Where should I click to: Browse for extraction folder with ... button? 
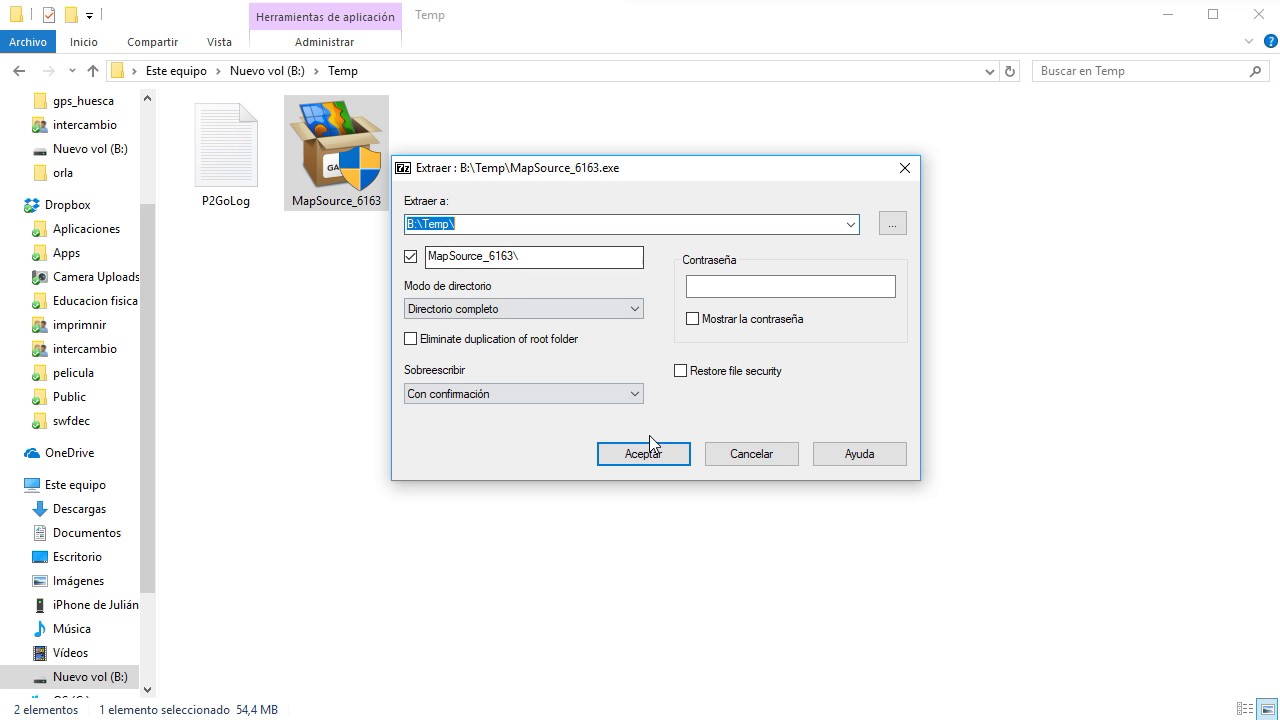(892, 224)
